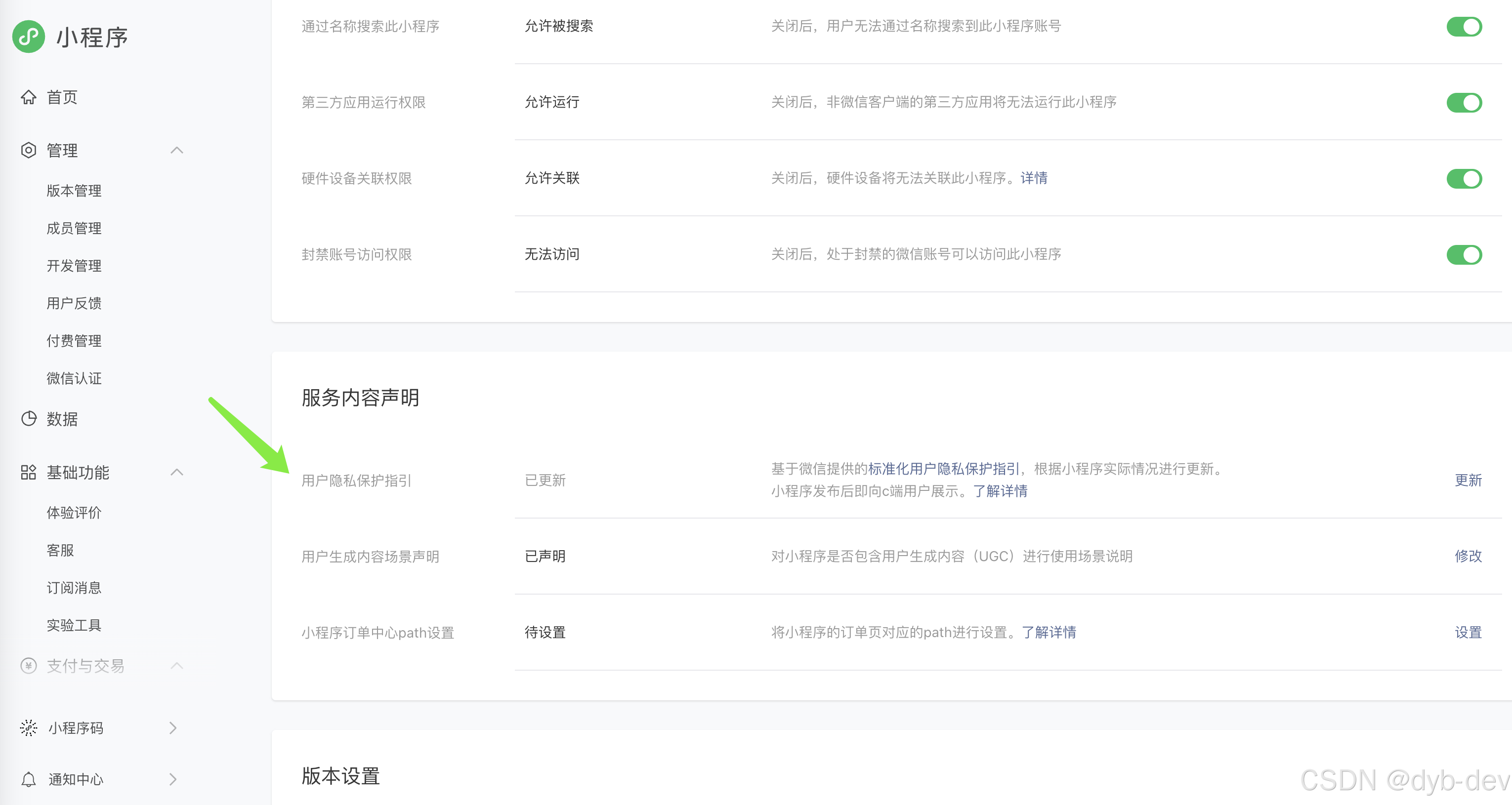Click the bell icon for 通知中心
1512x805 pixels.
coord(28,780)
